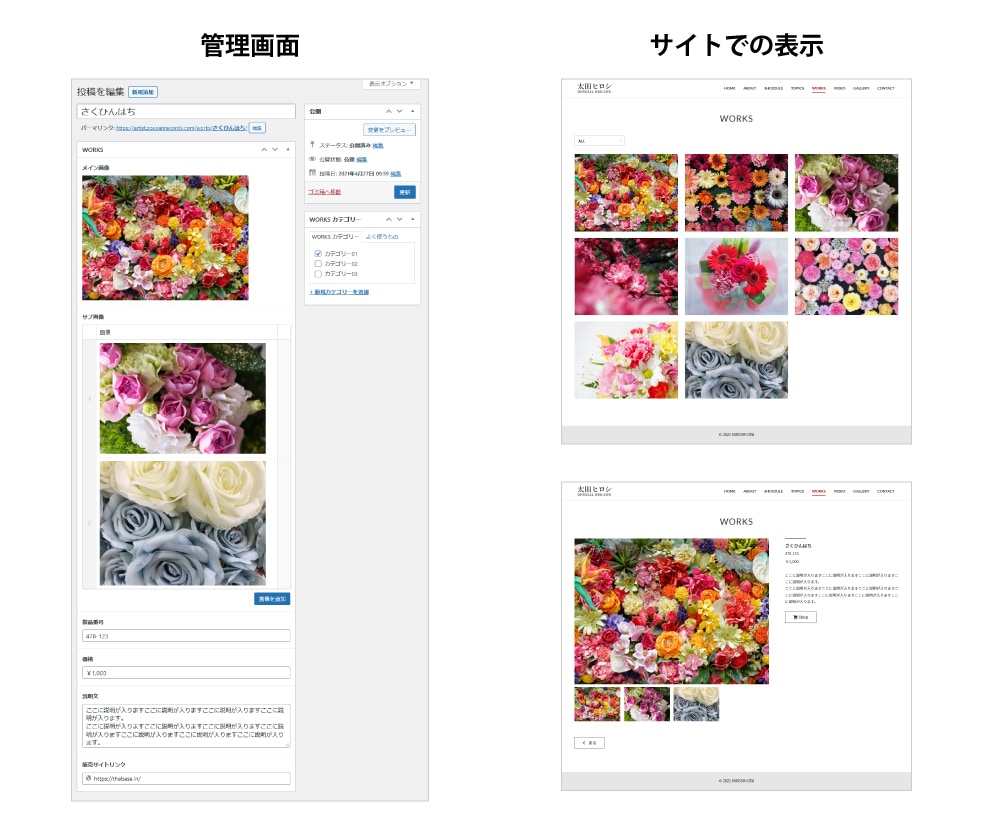Image resolution: width=1000 pixels, height=820 pixels.
Task: Move the WORKS カテゴリー panel up
Action: (x=388, y=219)
